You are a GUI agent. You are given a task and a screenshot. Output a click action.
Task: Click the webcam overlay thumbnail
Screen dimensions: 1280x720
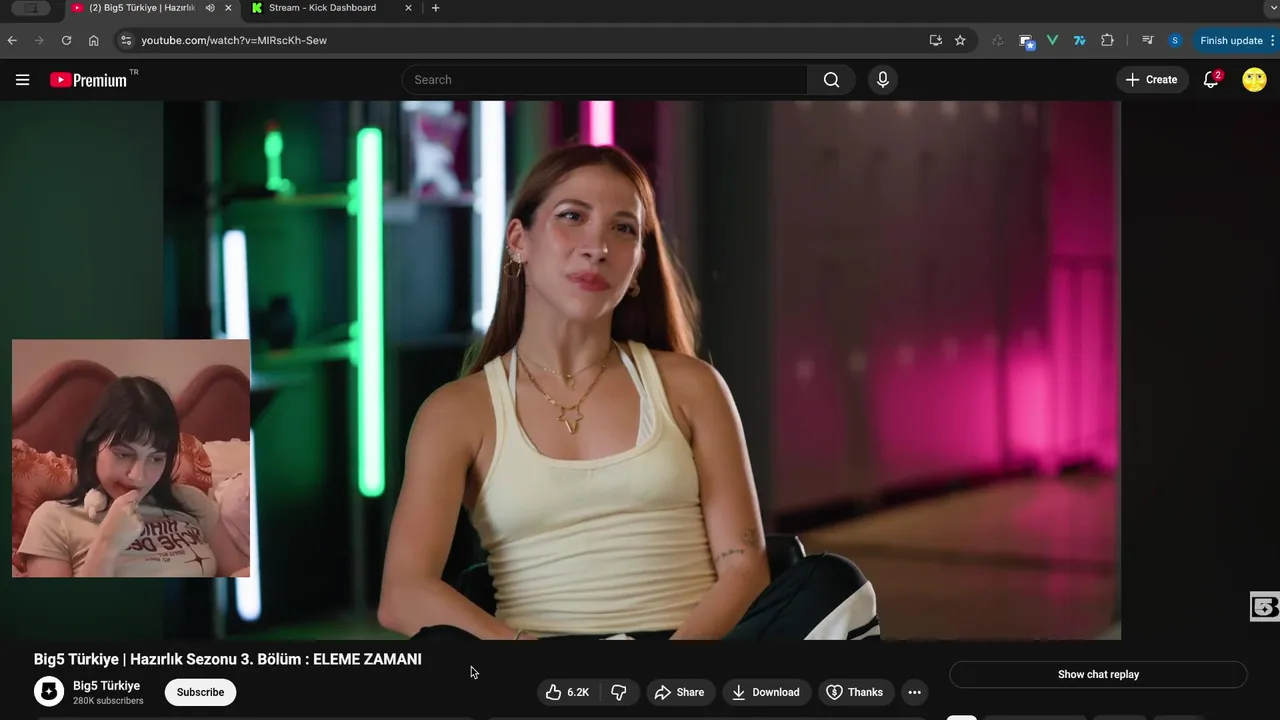131,458
